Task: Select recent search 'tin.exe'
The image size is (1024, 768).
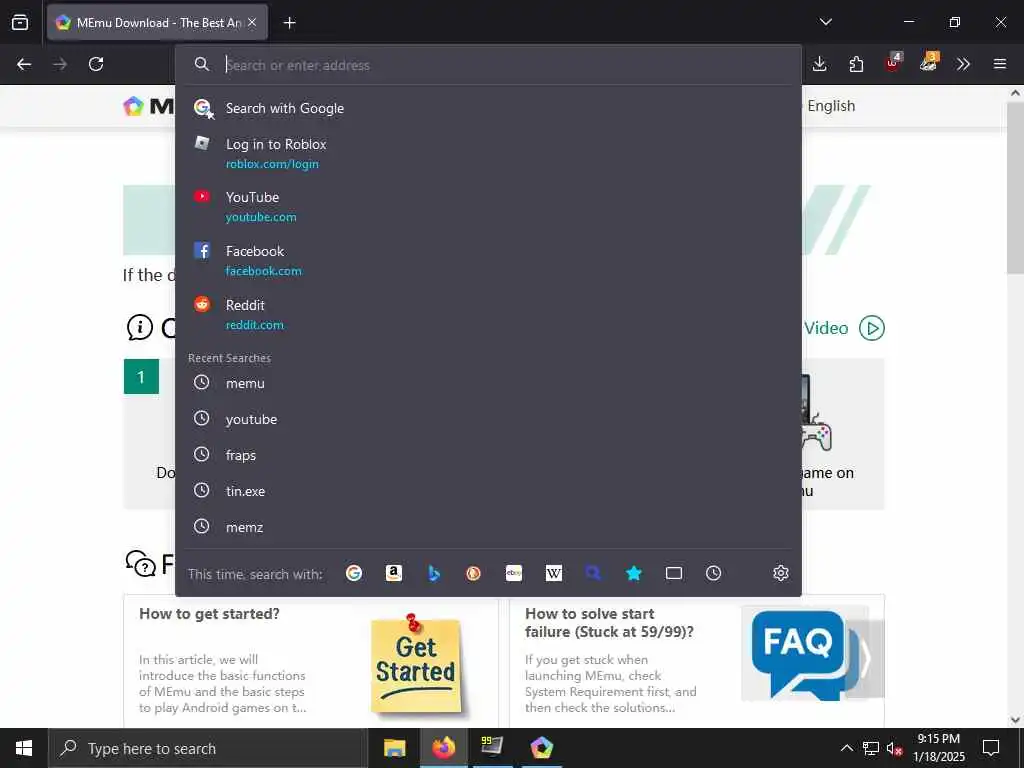Action: pyautogui.click(x=488, y=491)
